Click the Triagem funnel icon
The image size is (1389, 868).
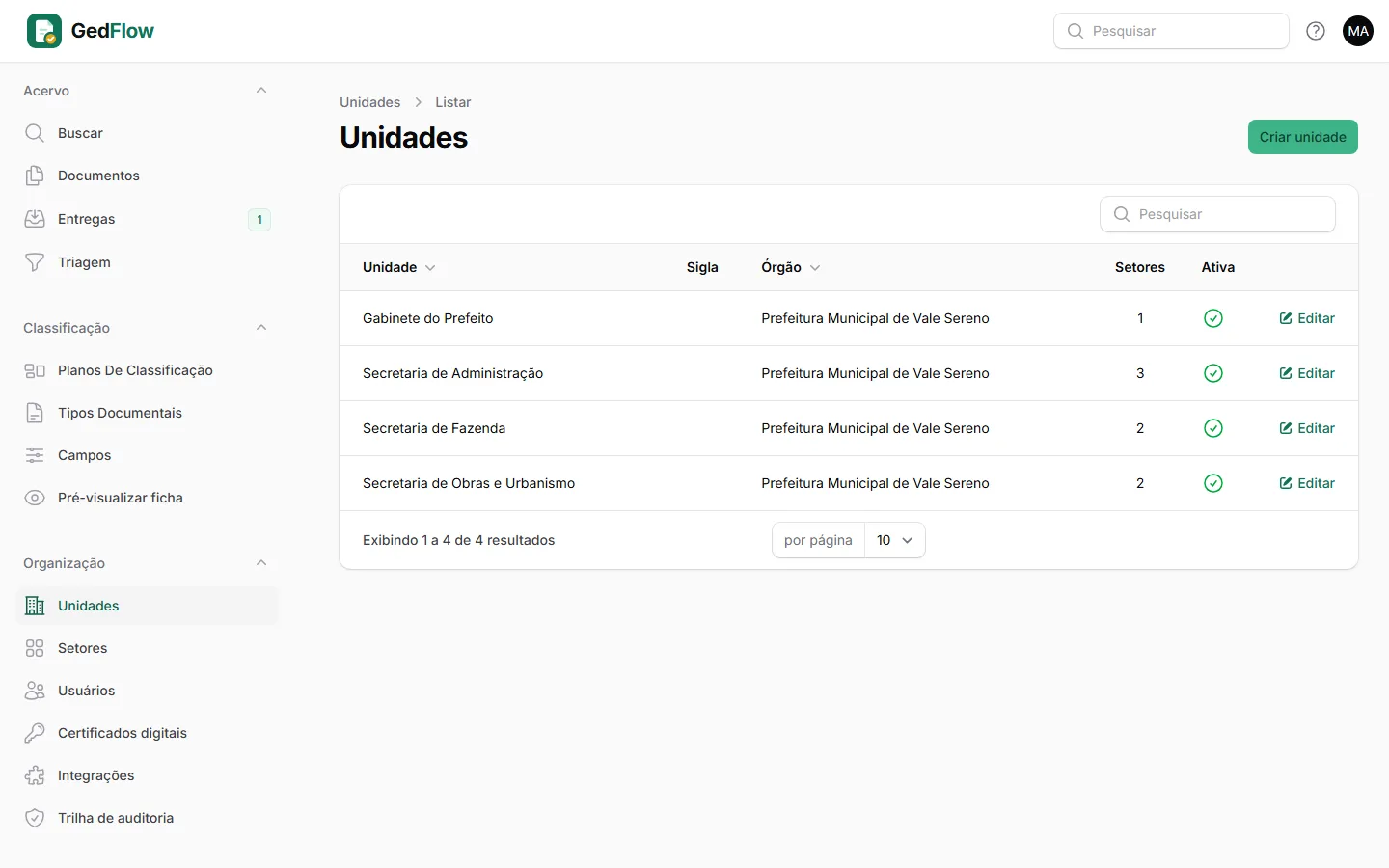point(35,262)
